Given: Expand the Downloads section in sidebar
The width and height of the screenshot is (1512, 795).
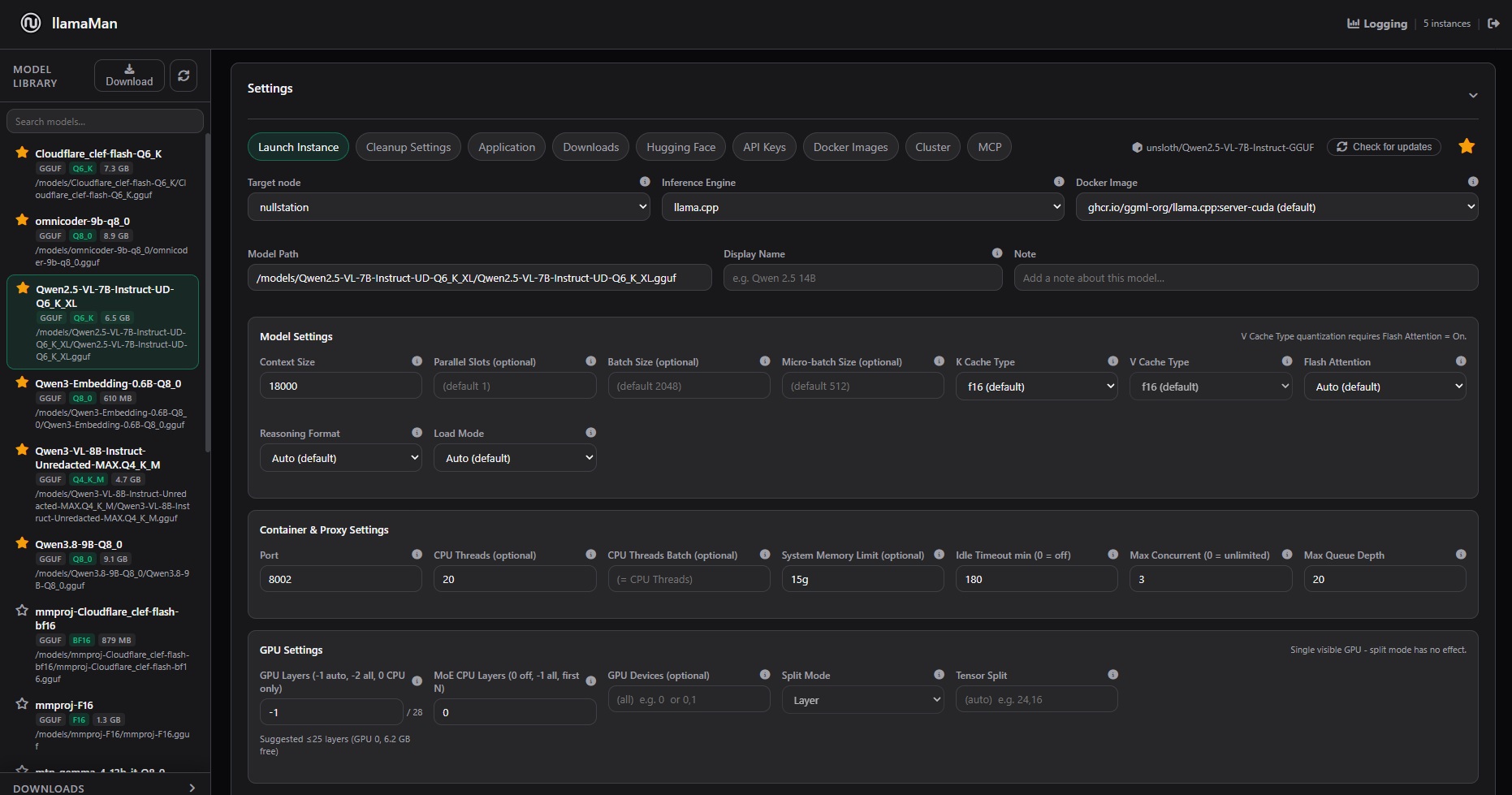Looking at the screenshot, I should (105, 788).
